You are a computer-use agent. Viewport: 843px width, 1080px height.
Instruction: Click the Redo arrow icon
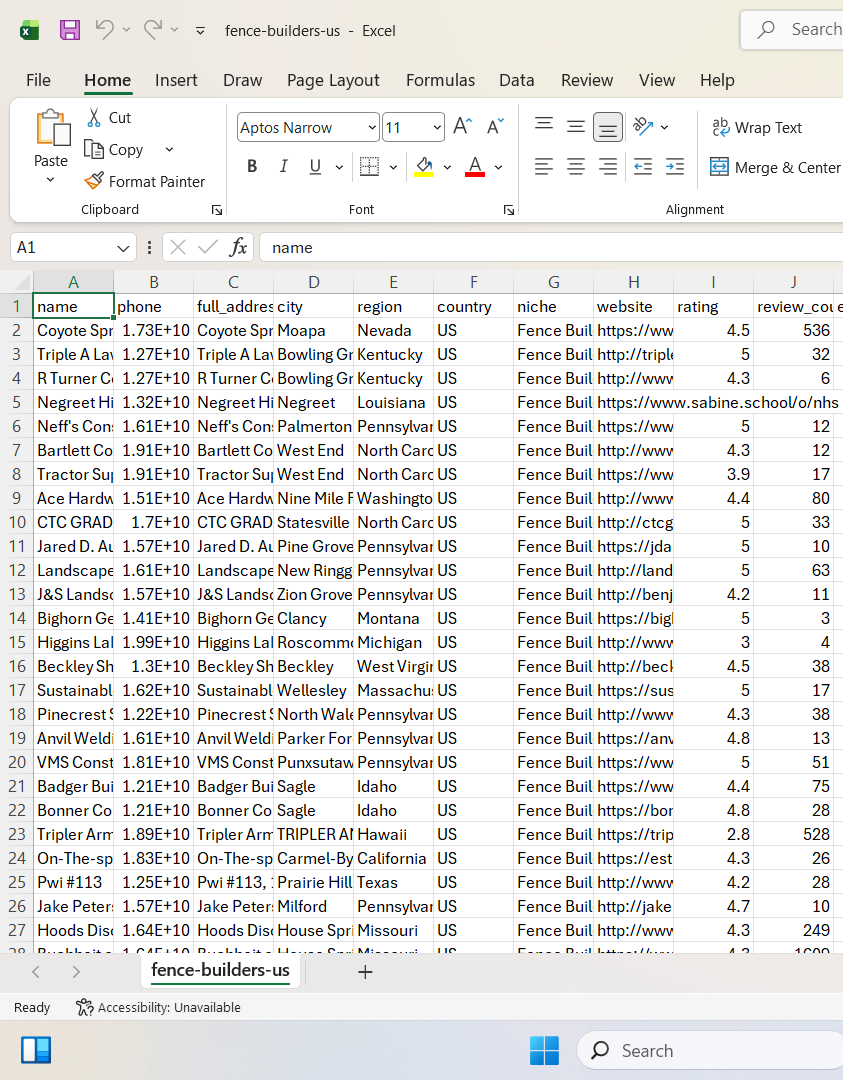153,29
